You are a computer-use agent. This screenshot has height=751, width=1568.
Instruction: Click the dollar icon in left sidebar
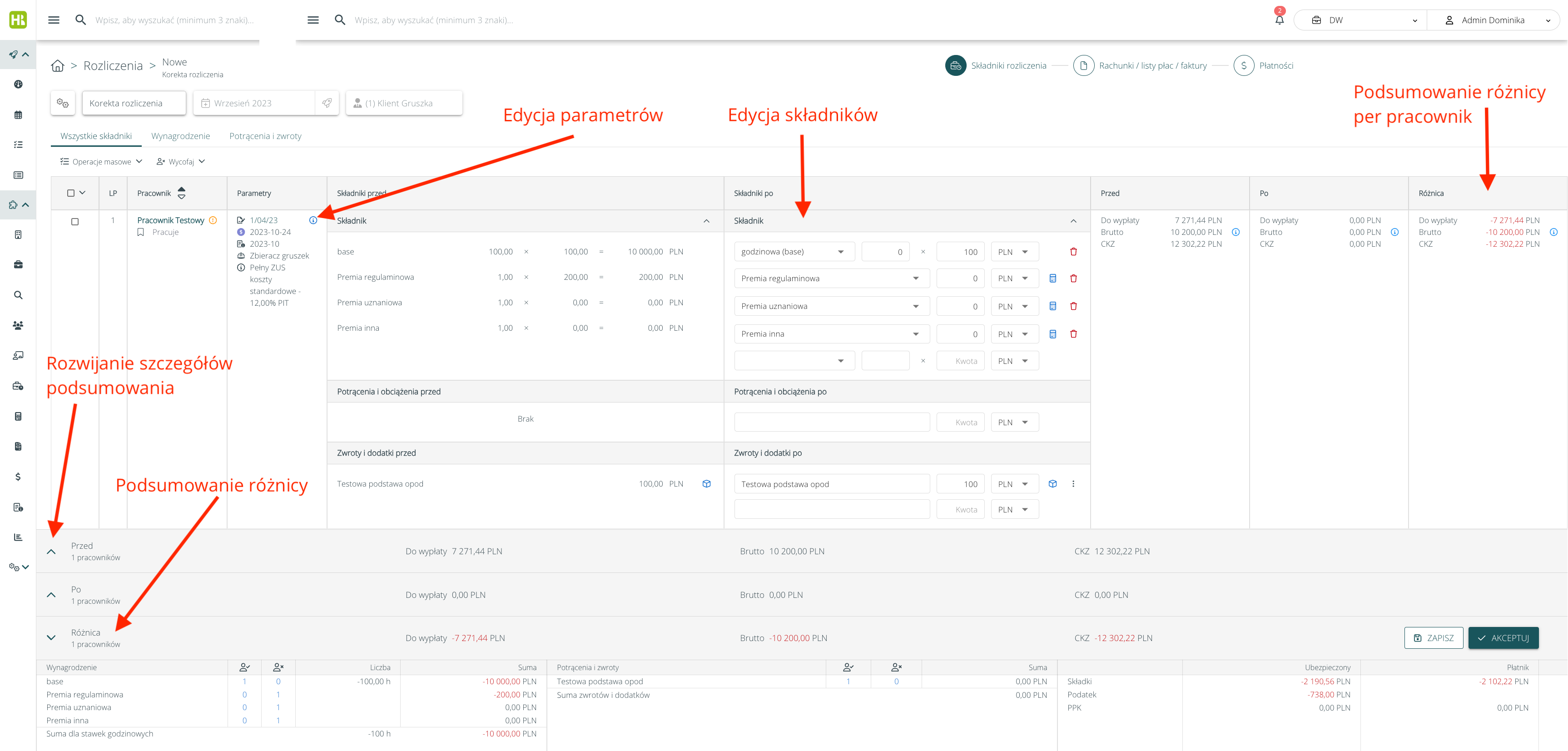point(18,477)
